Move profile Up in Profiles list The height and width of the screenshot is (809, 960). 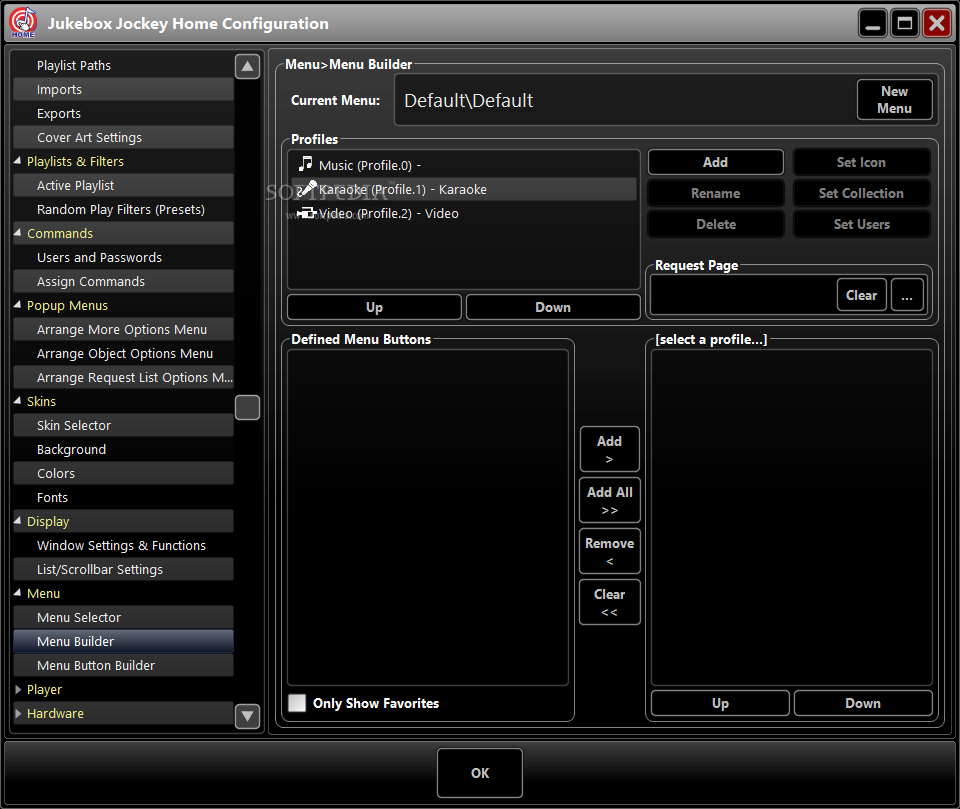[x=374, y=307]
